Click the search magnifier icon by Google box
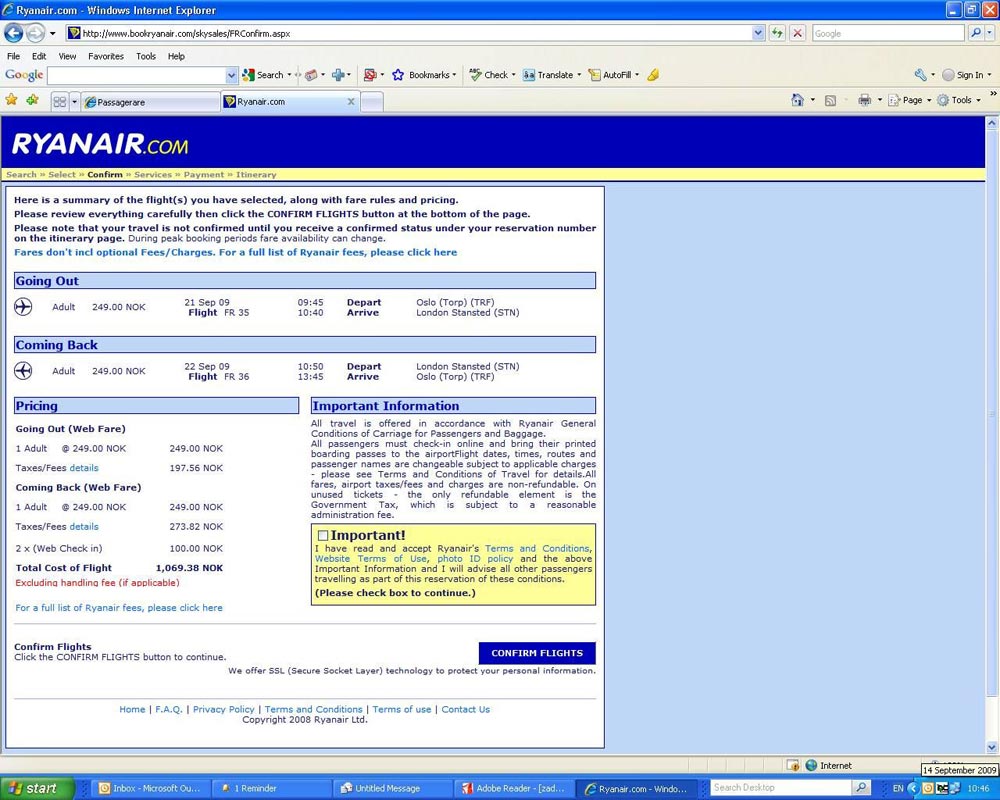1000x800 pixels. pyautogui.click(x=975, y=33)
